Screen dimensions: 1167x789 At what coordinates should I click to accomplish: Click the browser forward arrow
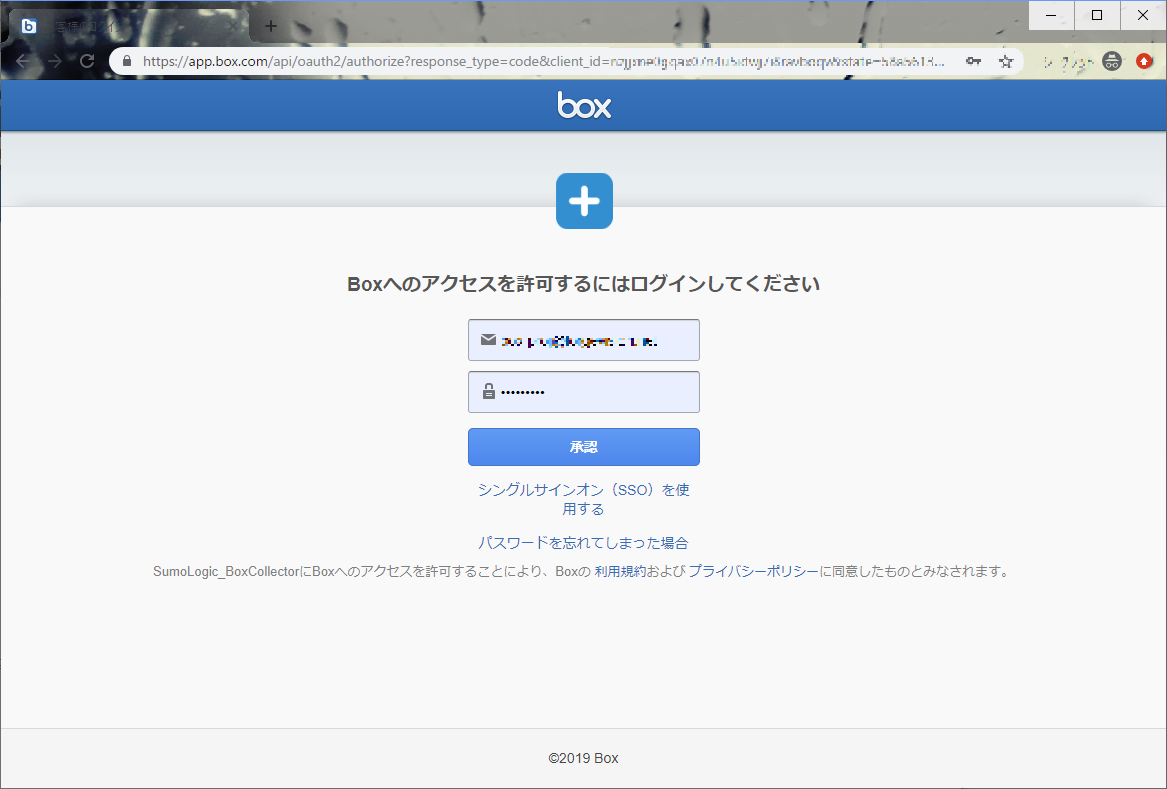(x=55, y=61)
